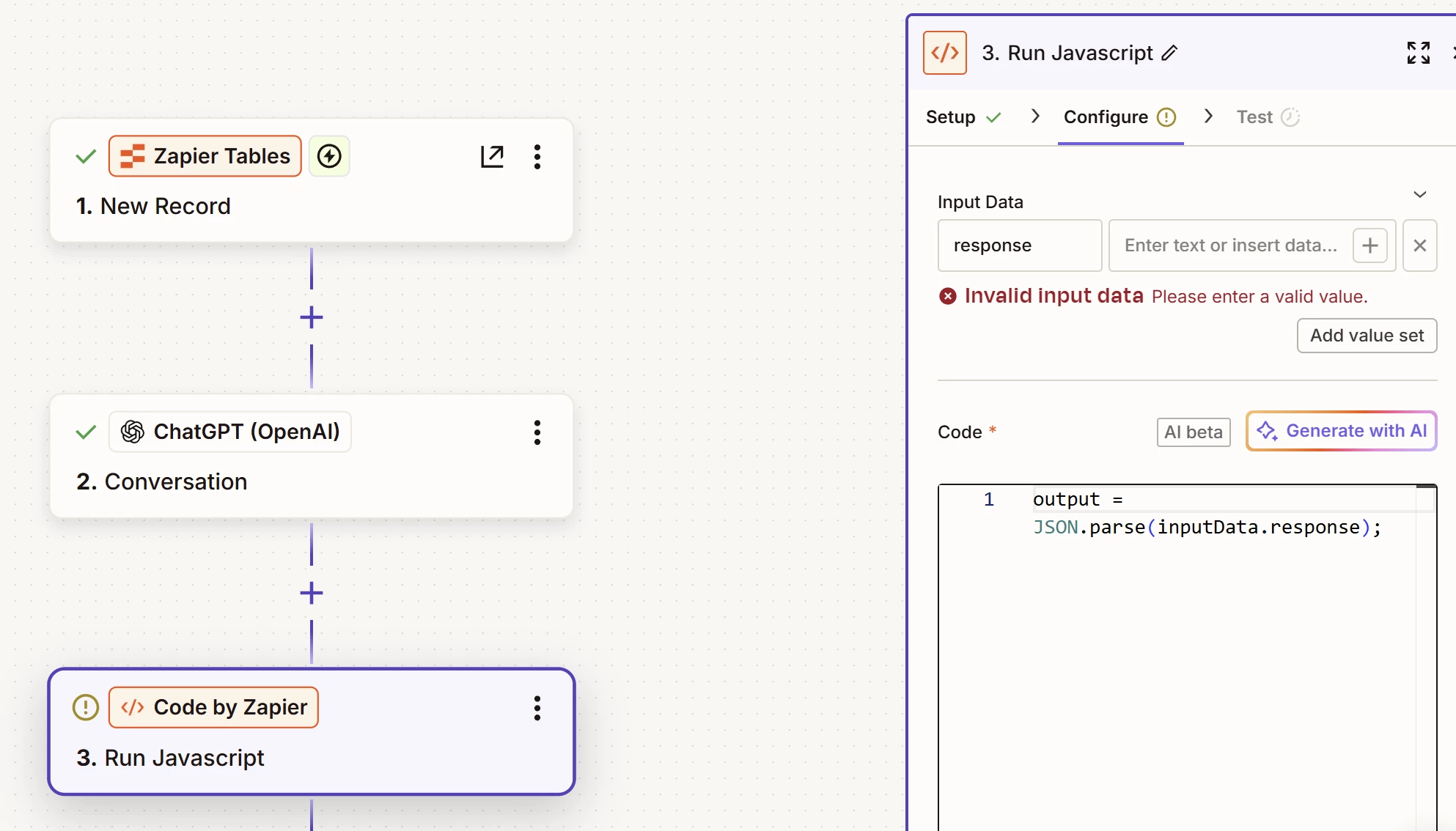The width and height of the screenshot is (1456, 831).
Task: Add a step after Conversation with plus
Action: (312, 593)
